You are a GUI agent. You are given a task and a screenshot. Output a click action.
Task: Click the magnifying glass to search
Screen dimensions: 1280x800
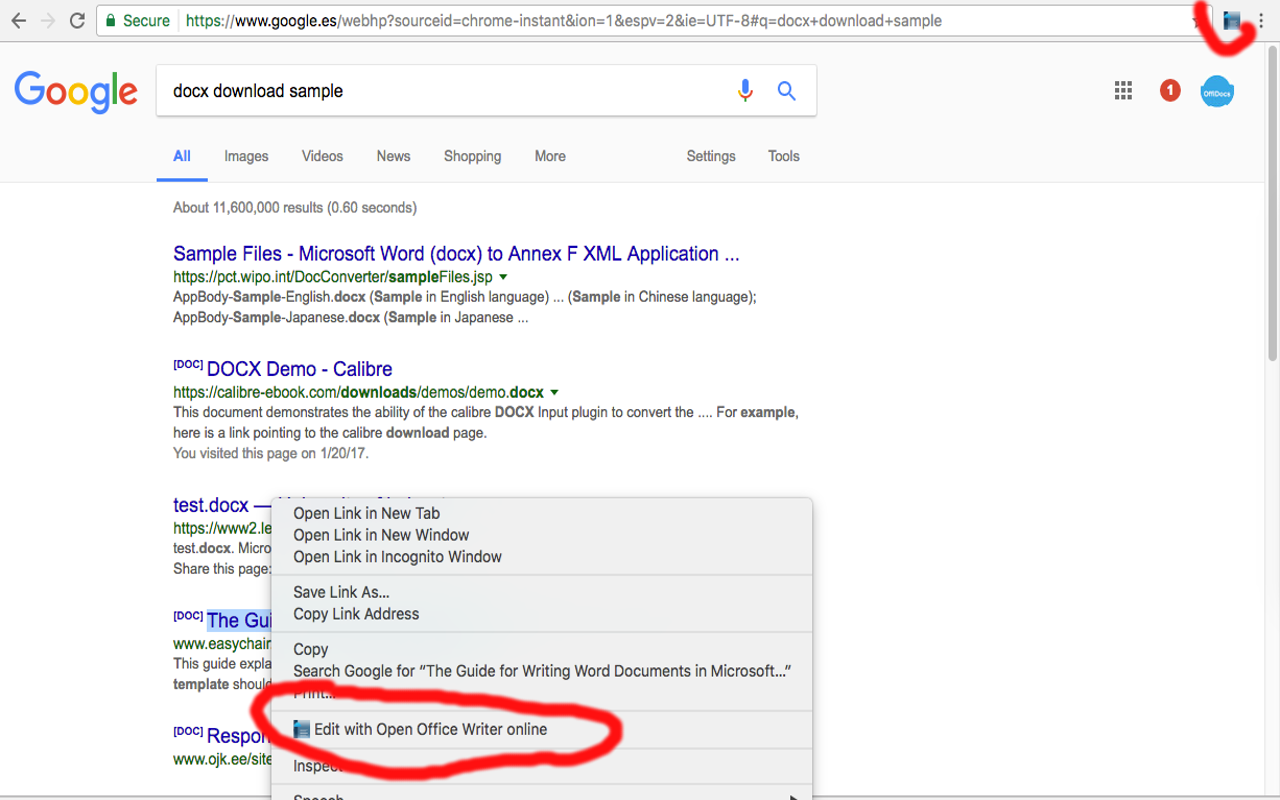(786, 90)
